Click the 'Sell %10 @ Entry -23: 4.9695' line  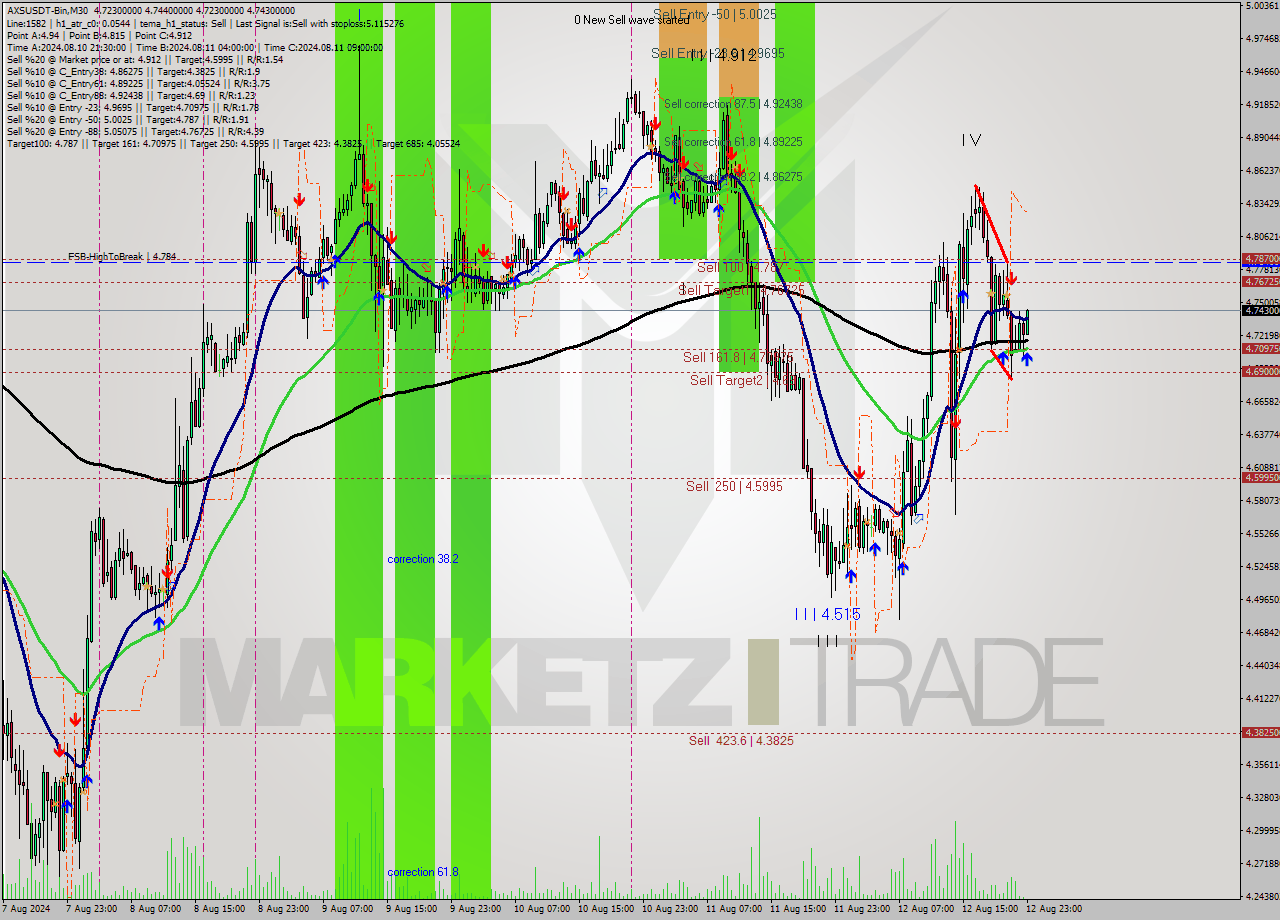point(133,108)
